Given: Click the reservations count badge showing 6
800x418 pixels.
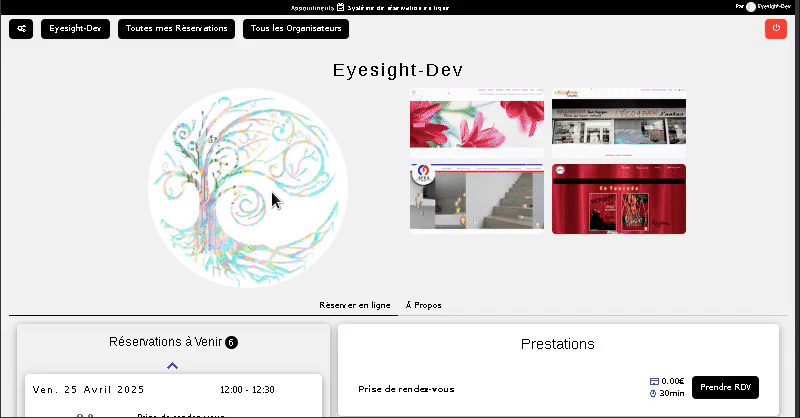Looking at the screenshot, I should tap(231, 342).
